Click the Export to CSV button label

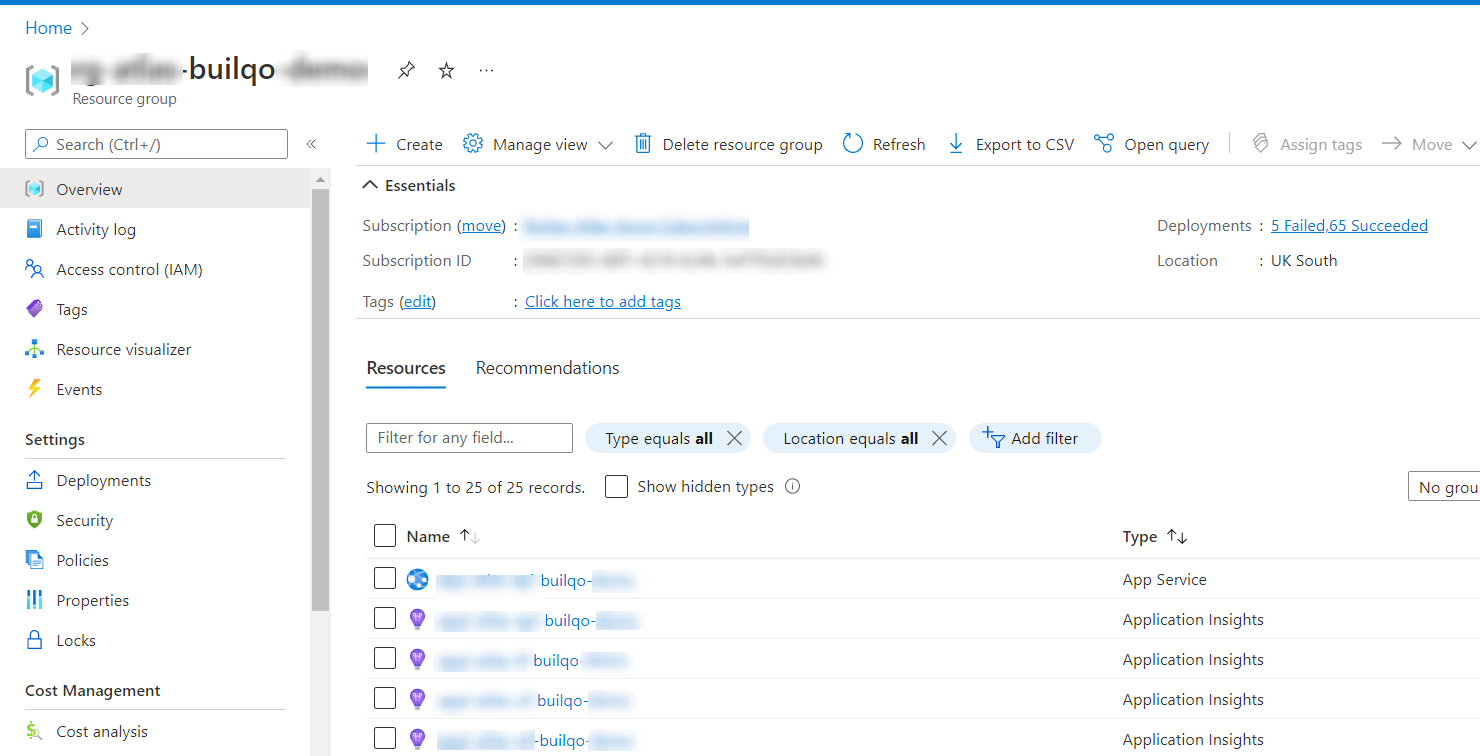1025,145
